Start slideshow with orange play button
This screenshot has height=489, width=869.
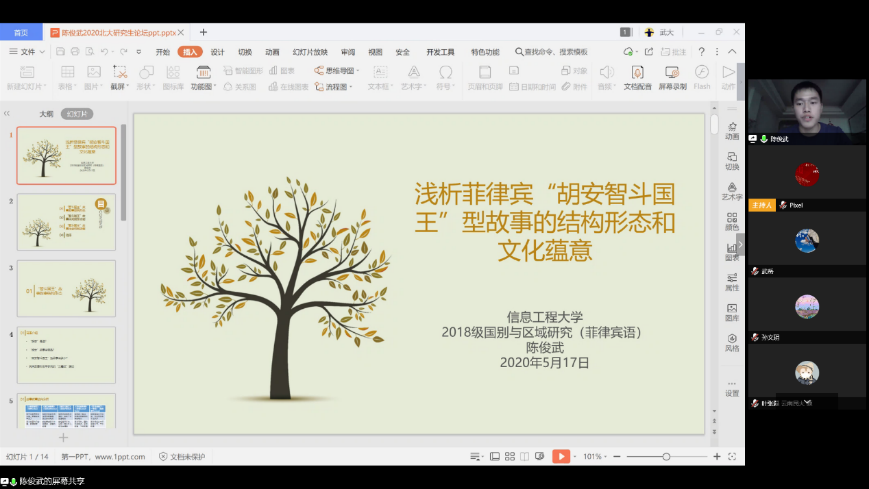click(561, 456)
